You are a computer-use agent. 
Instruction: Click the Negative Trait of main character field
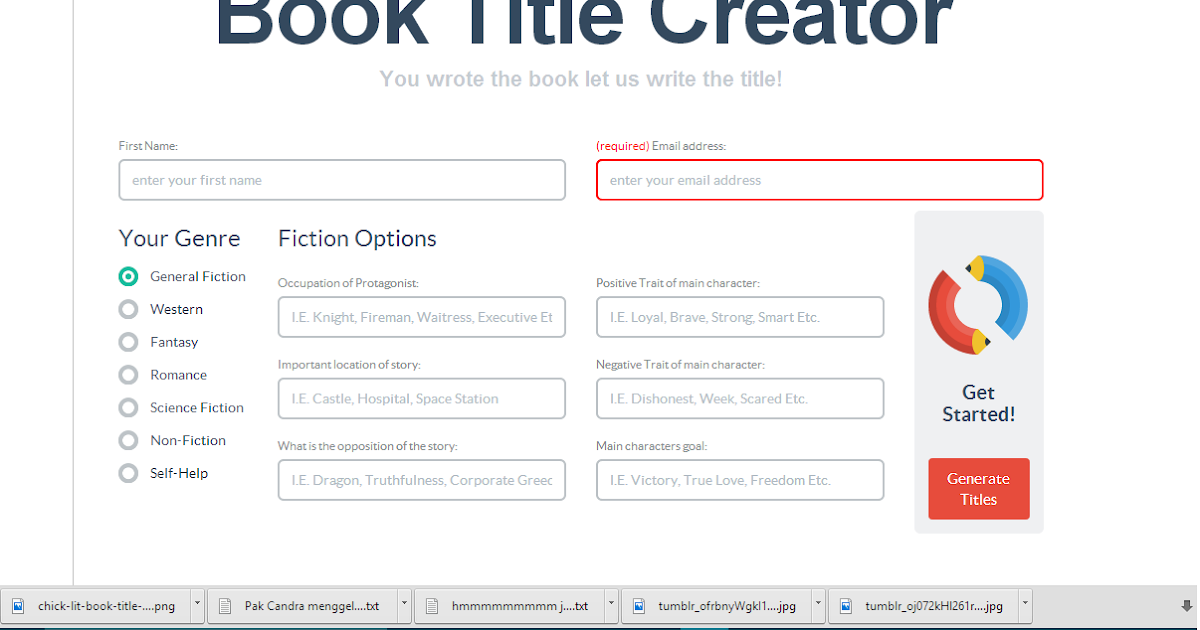pos(740,399)
